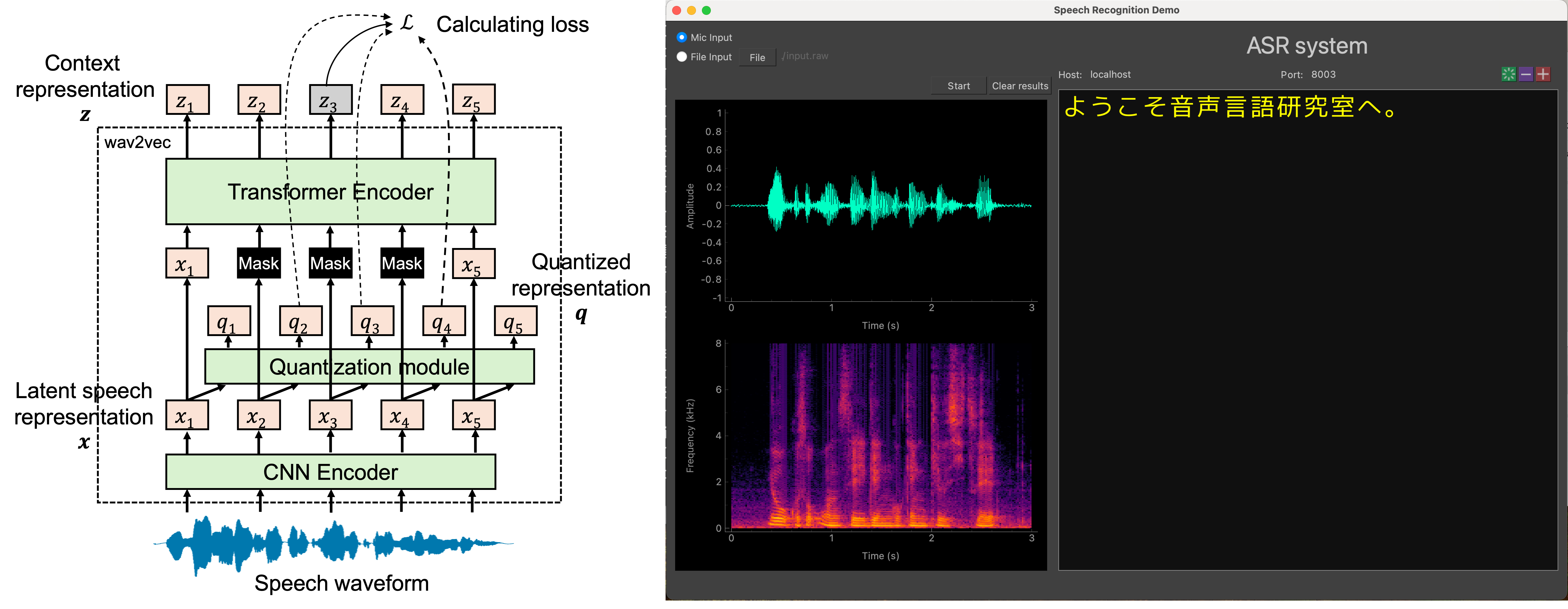Click the ./input.raw file path field
Image resolution: width=1568 pixels, height=609 pixels.
(805, 56)
